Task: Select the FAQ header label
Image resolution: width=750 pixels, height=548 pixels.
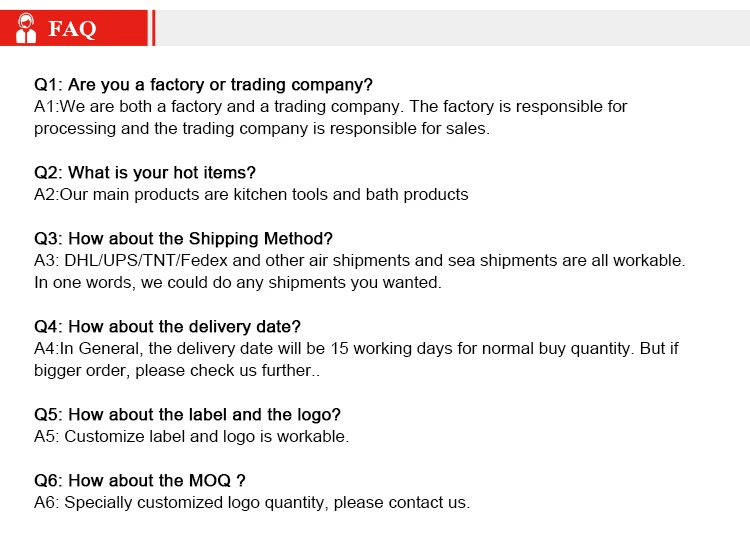Action: click(x=72, y=29)
